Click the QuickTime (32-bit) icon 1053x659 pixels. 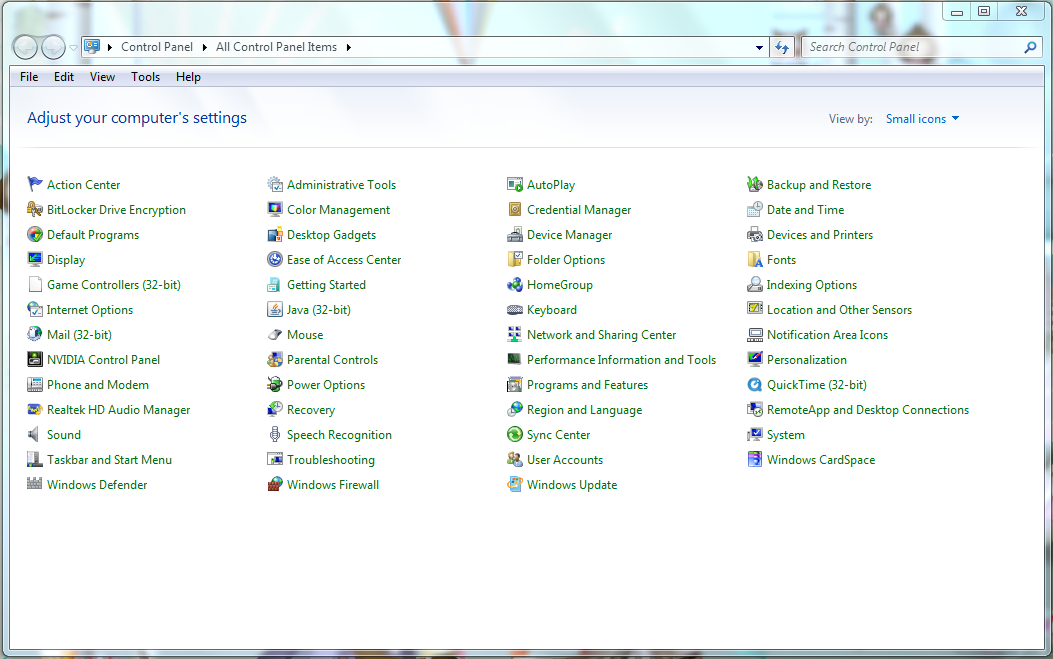pos(755,384)
